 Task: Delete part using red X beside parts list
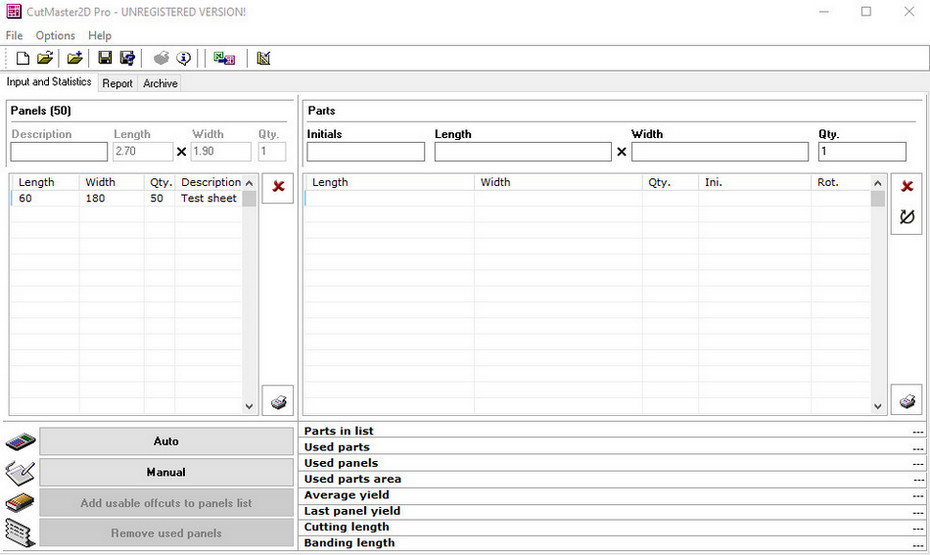tap(906, 187)
